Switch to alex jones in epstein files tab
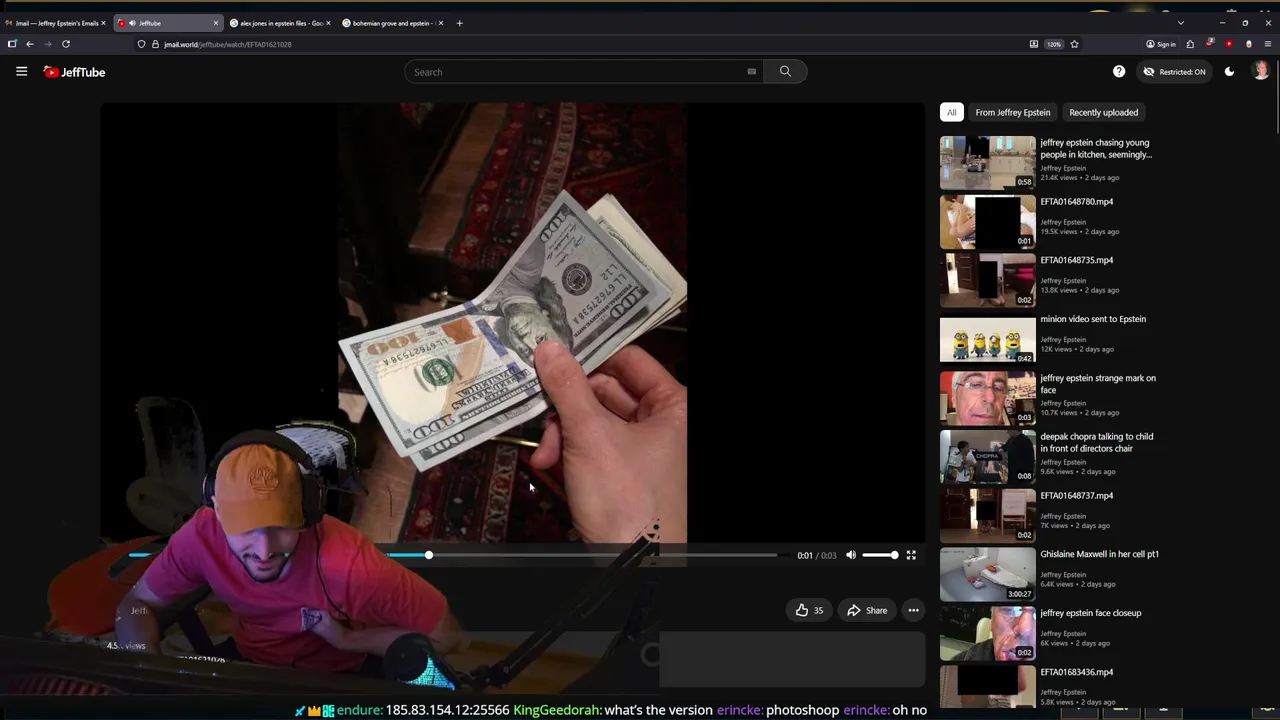Viewport: 1280px width, 720px height. click(280, 23)
